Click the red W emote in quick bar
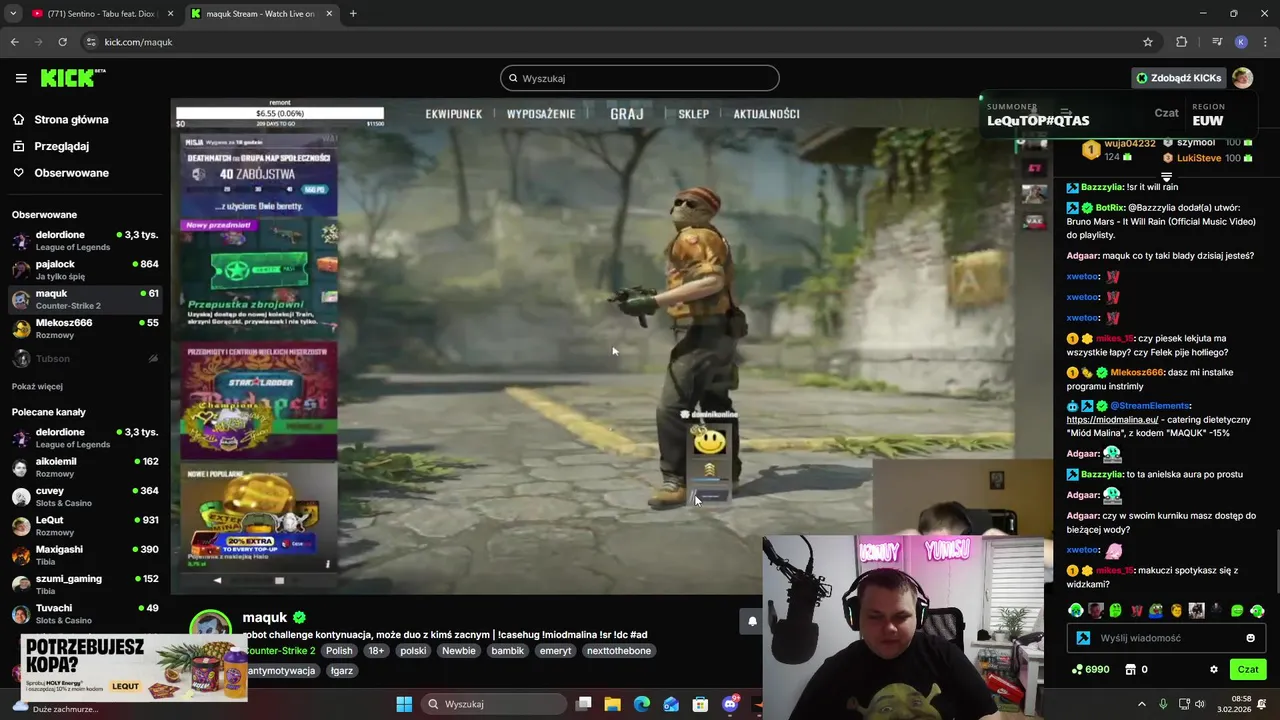The height and width of the screenshot is (720, 1280). pyautogui.click(x=1137, y=611)
